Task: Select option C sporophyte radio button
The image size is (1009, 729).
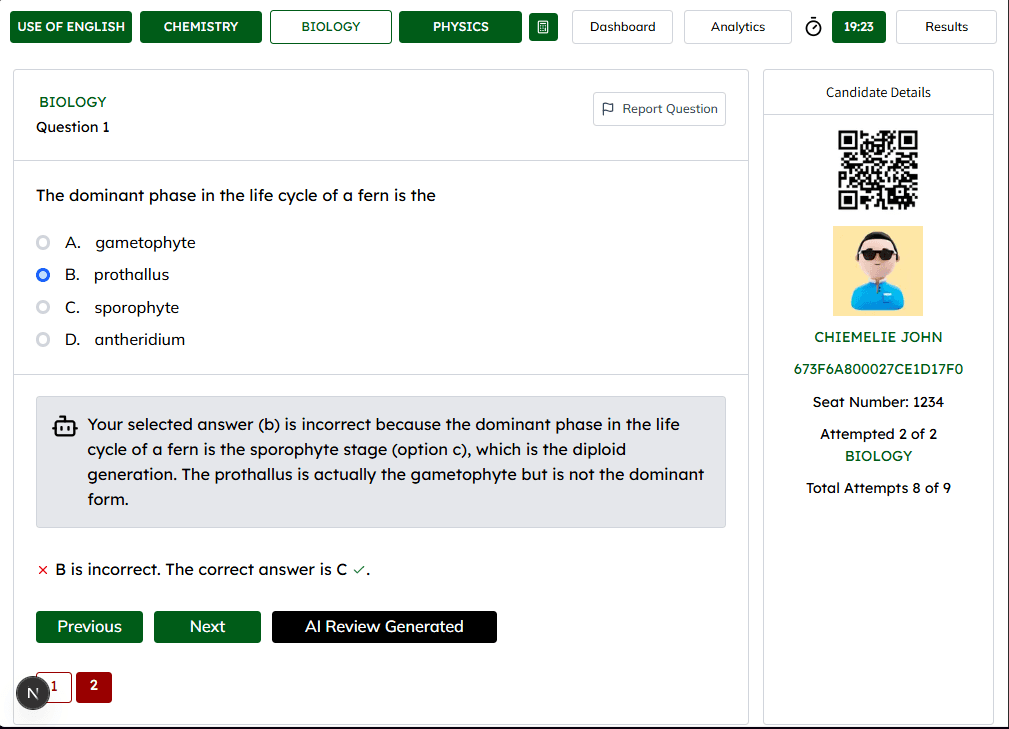Action: (x=43, y=307)
